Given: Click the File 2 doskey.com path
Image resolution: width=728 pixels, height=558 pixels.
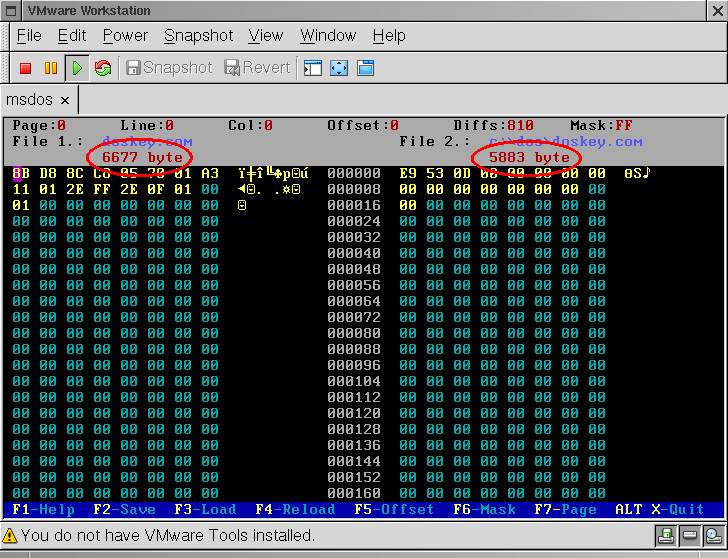Looking at the screenshot, I should point(566,142).
